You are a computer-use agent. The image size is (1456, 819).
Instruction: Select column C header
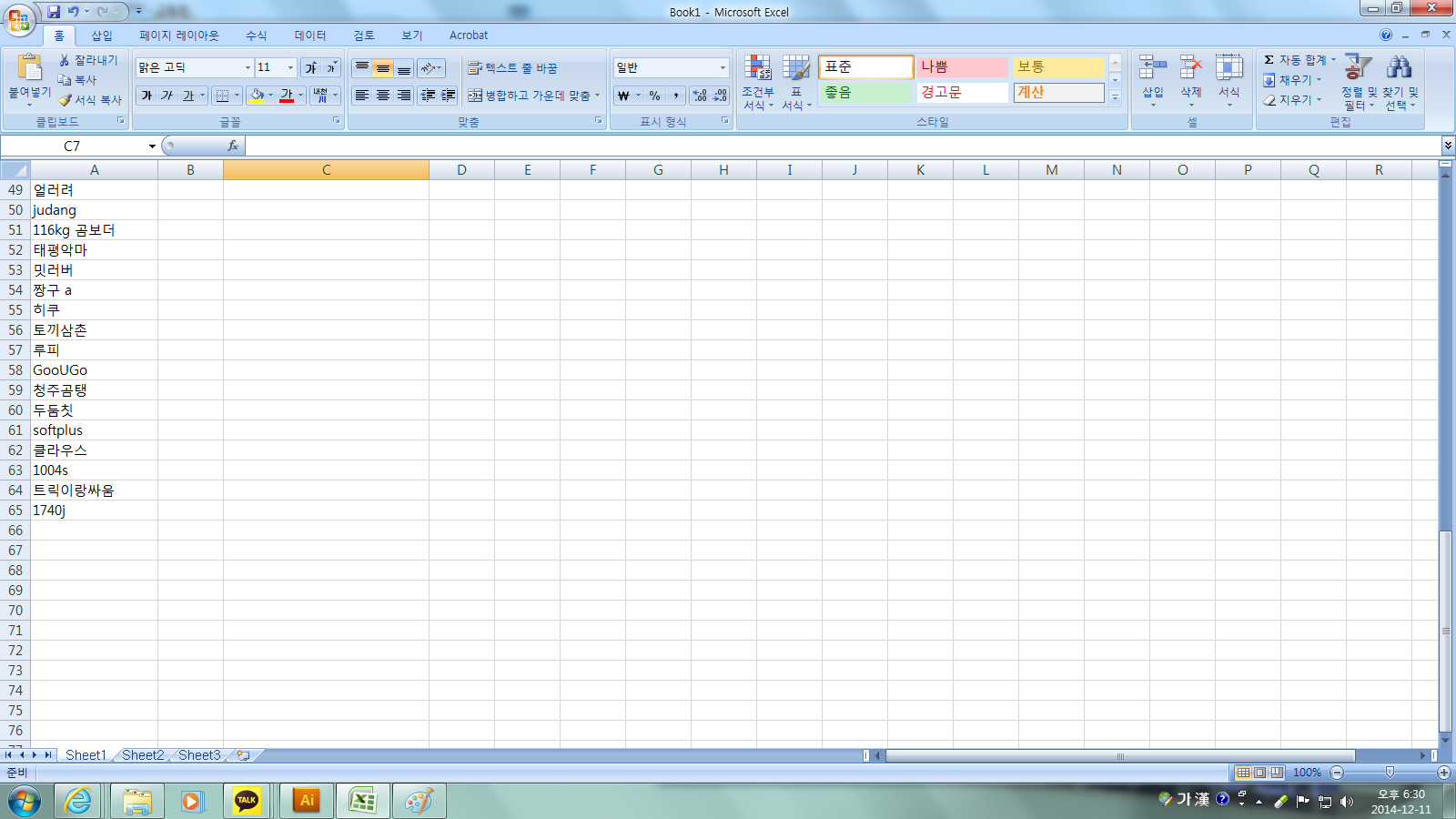(326, 170)
